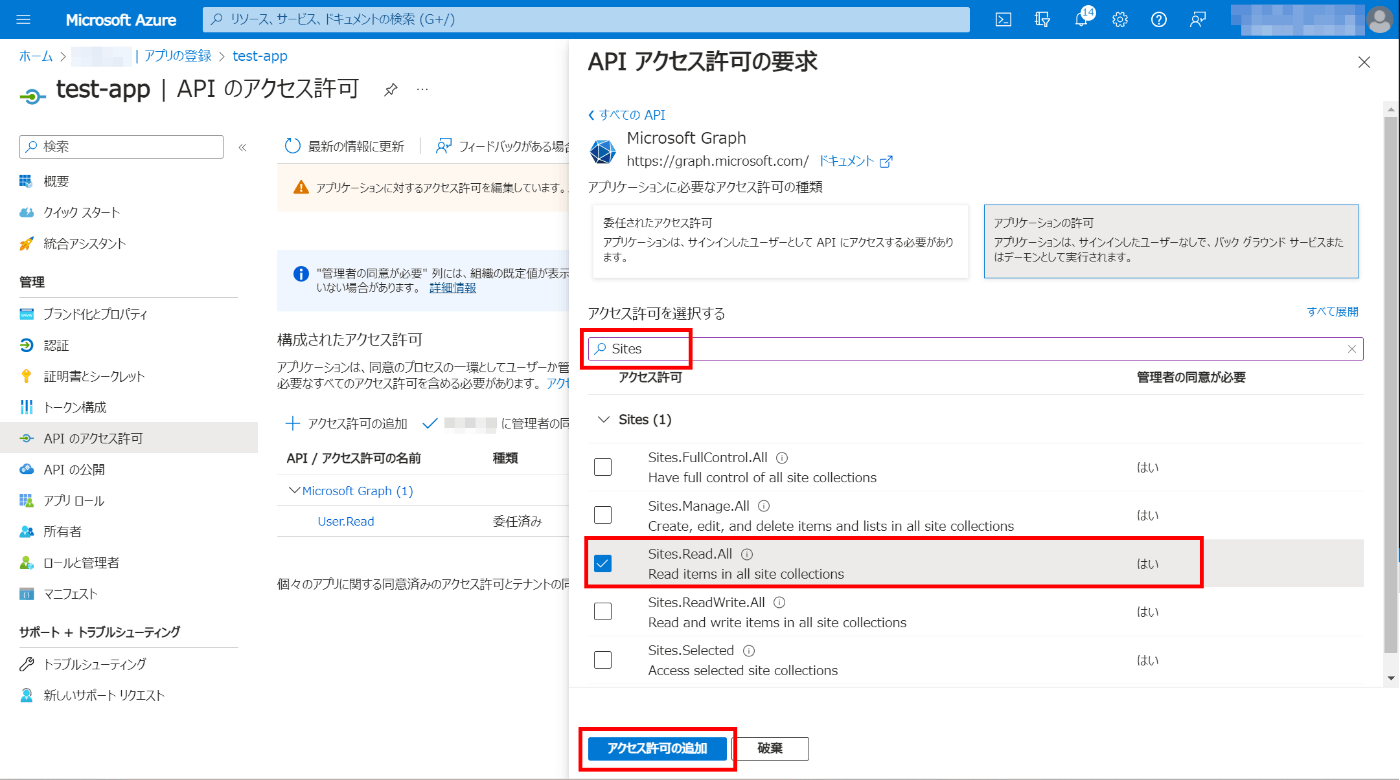The image size is (1400, 780).
Task: Select 委任されたアクセス許可 permission type
Action: click(x=780, y=241)
